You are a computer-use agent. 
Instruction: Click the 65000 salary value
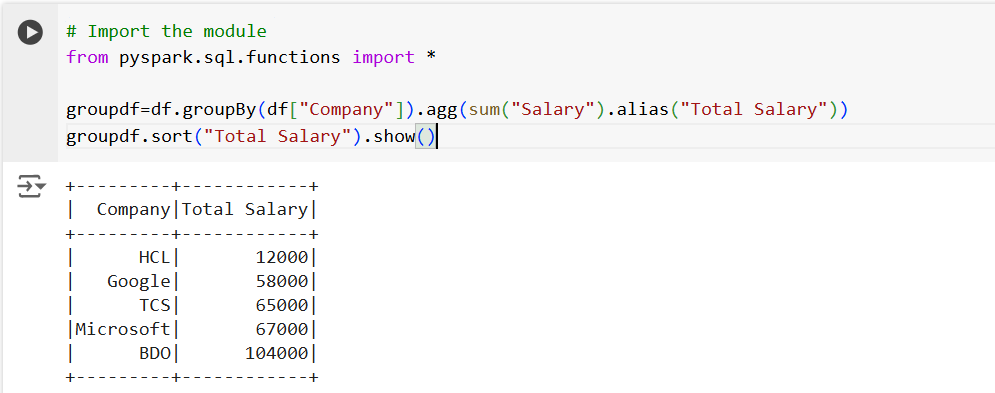282,305
